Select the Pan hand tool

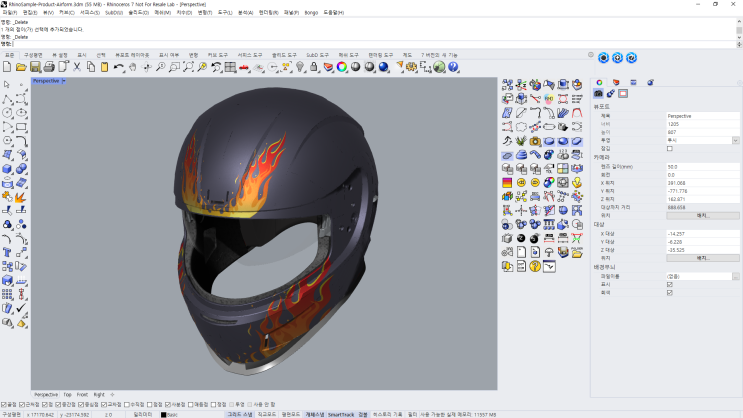(x=133, y=67)
